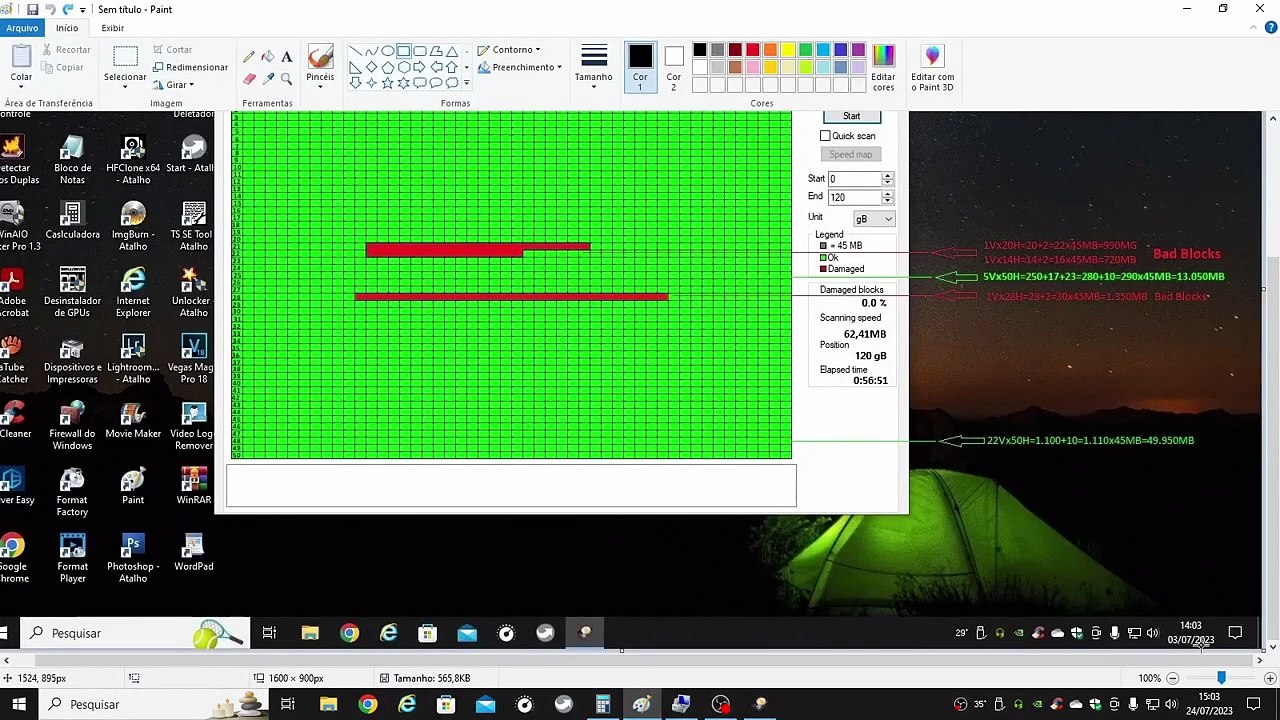Choose the Eraser tool
The image size is (1280, 720).
pos(249,79)
